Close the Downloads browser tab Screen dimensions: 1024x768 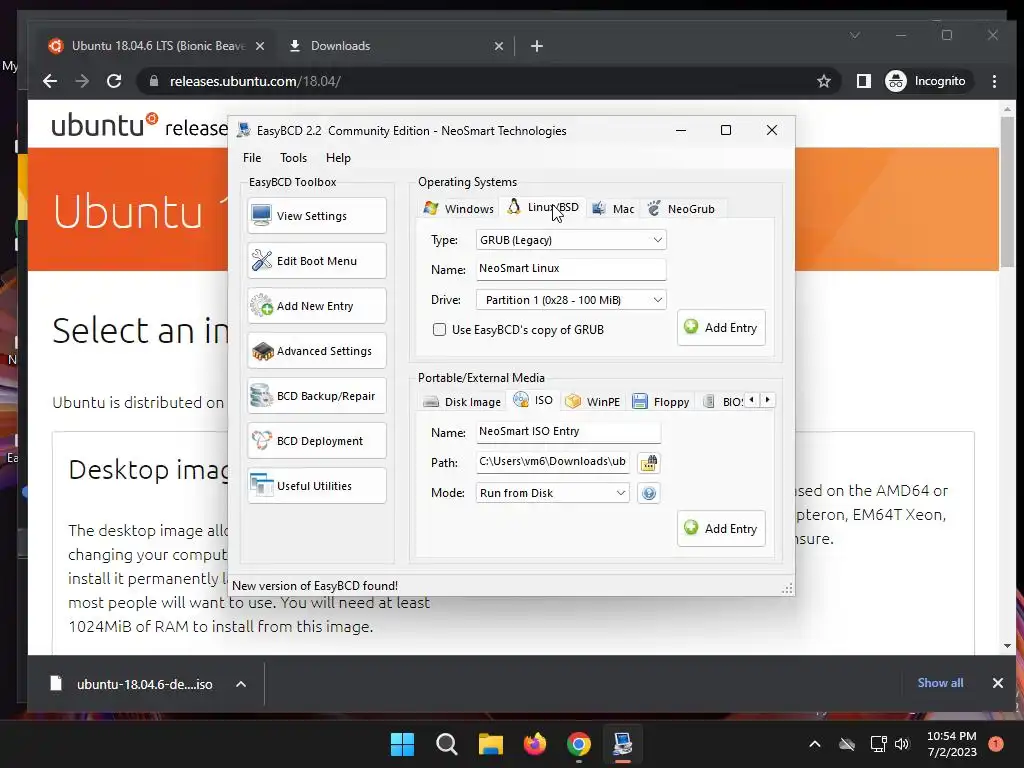click(498, 46)
